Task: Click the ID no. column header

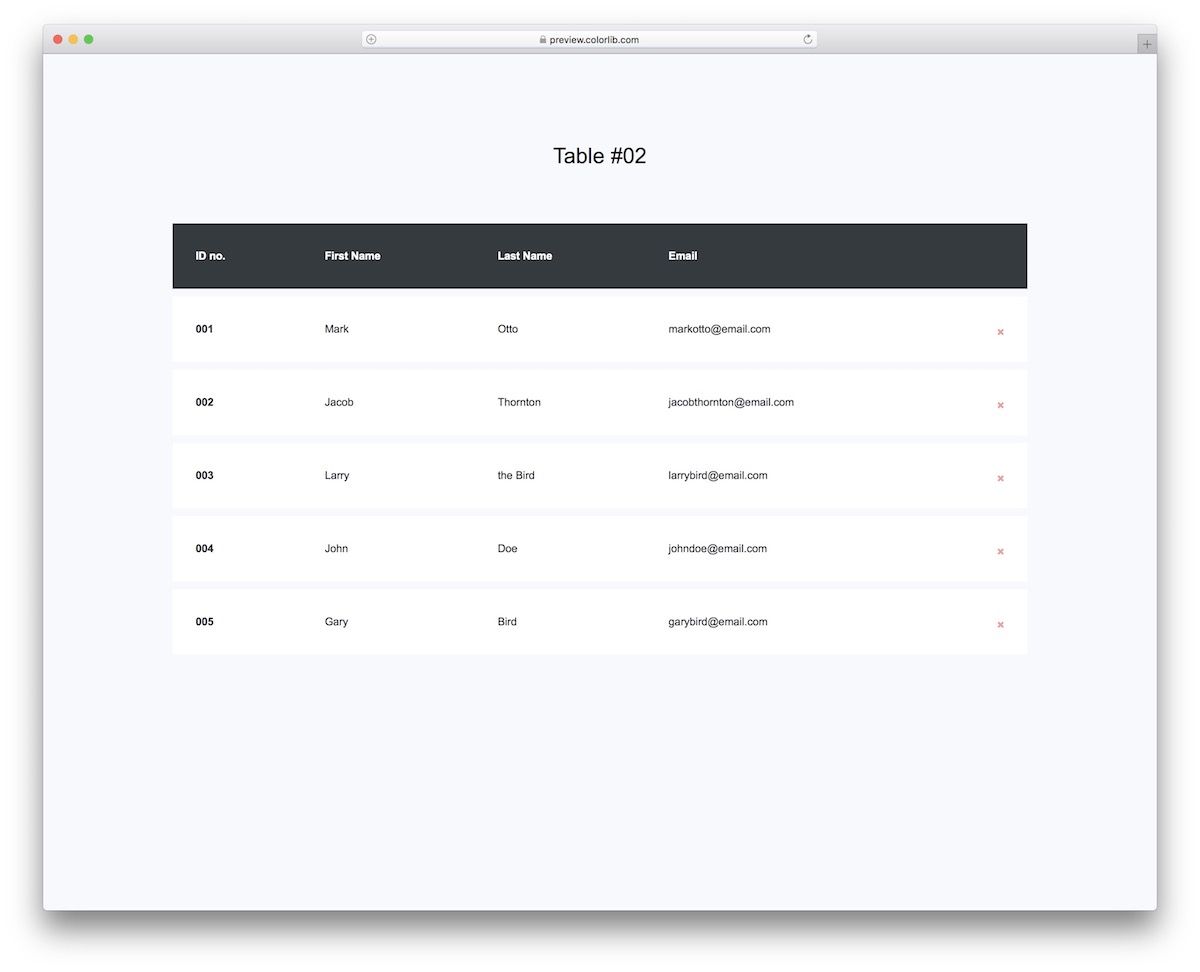Action: 210,256
